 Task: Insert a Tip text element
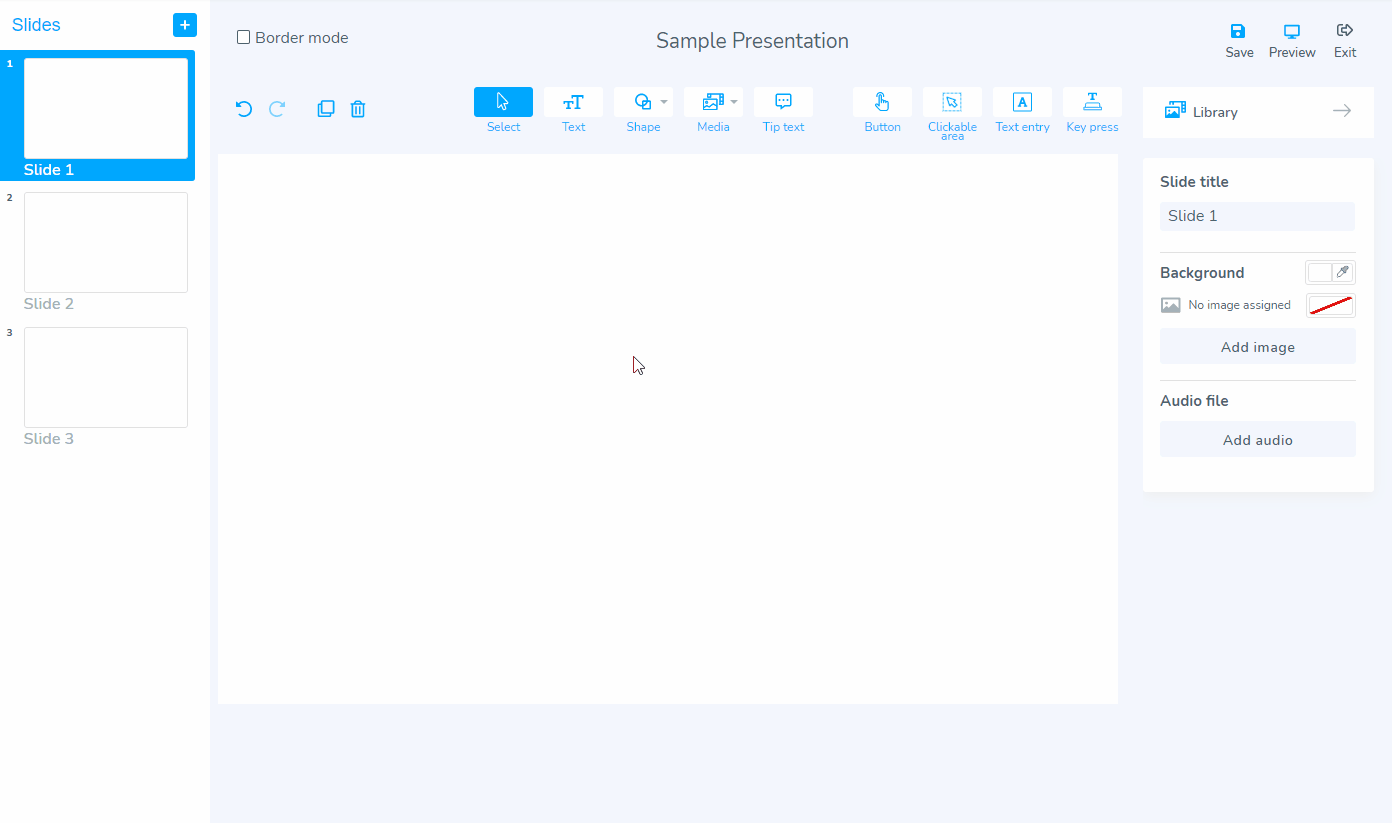tap(783, 102)
